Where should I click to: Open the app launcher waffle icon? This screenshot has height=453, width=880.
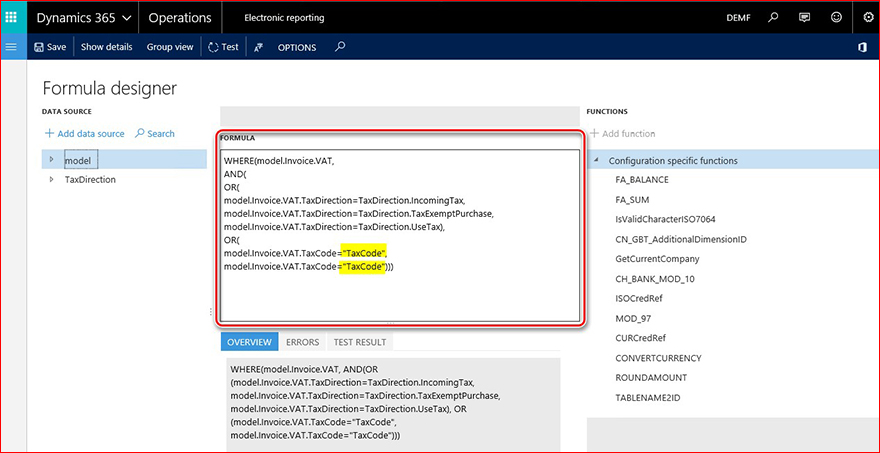[13, 17]
